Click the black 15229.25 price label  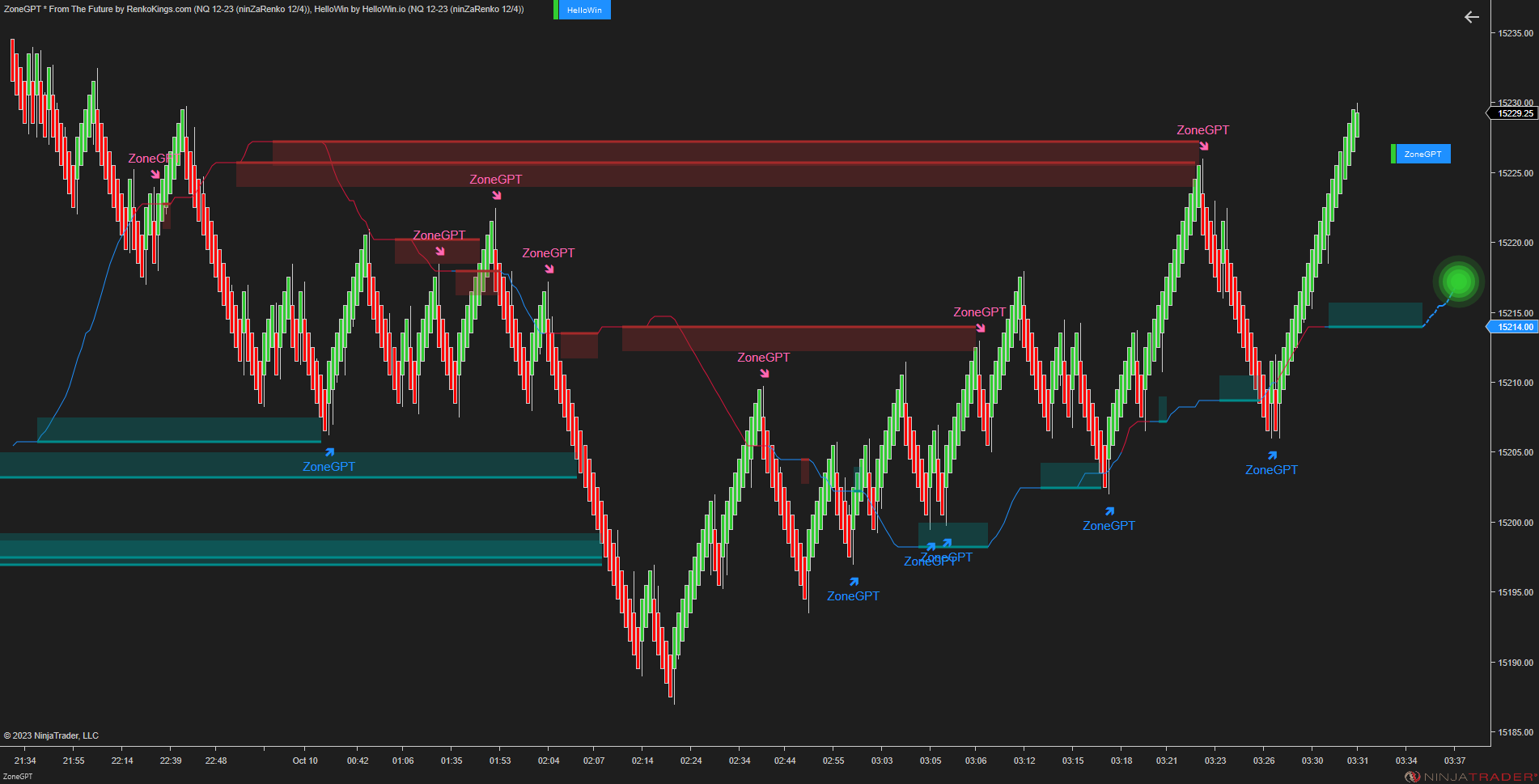tap(1512, 113)
